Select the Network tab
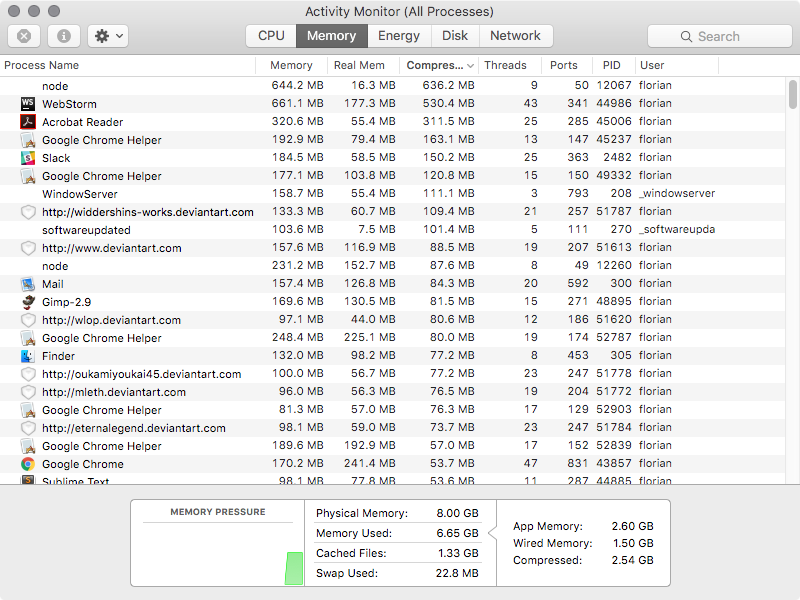The image size is (800, 600). (x=515, y=36)
